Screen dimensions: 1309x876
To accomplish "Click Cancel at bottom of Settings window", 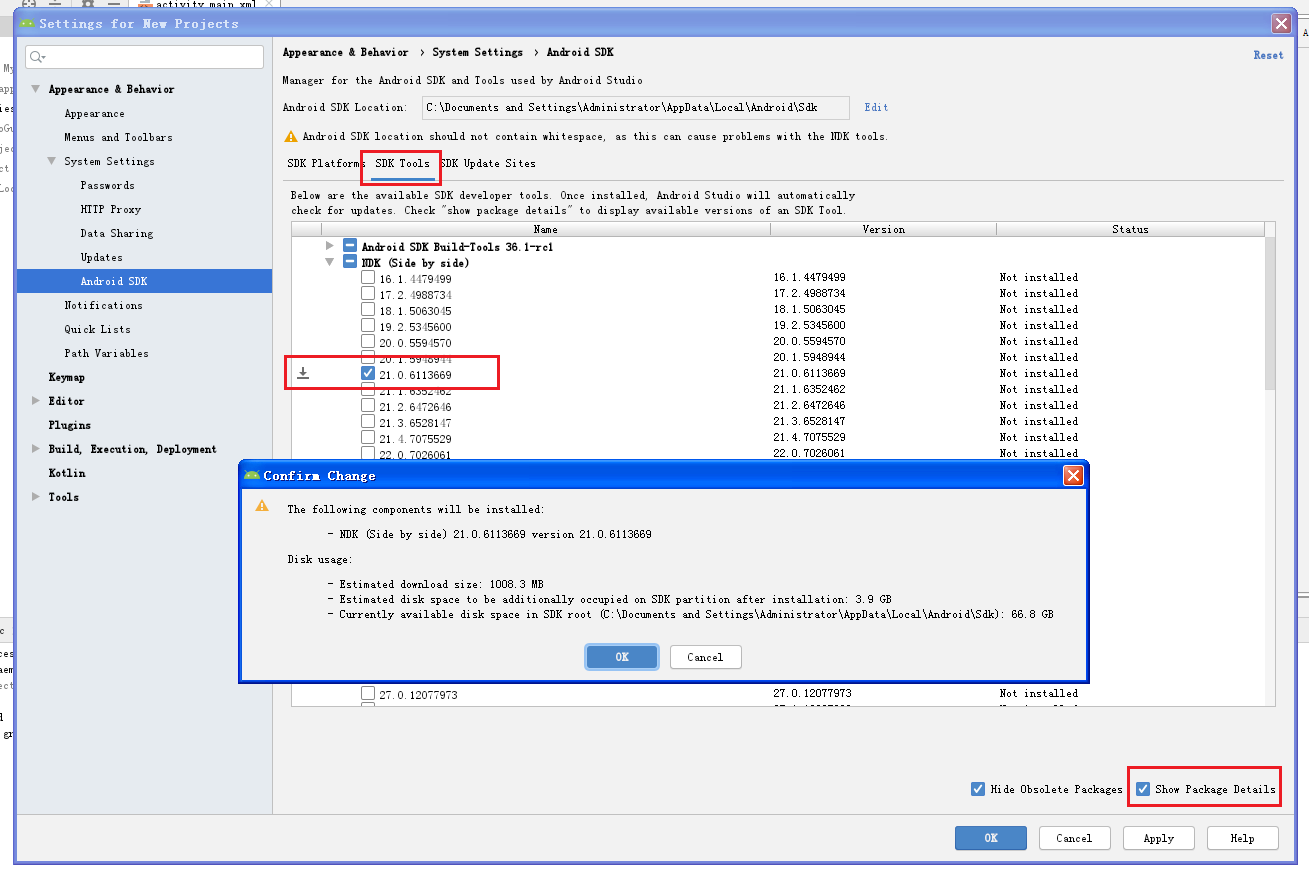I will coord(1074,838).
